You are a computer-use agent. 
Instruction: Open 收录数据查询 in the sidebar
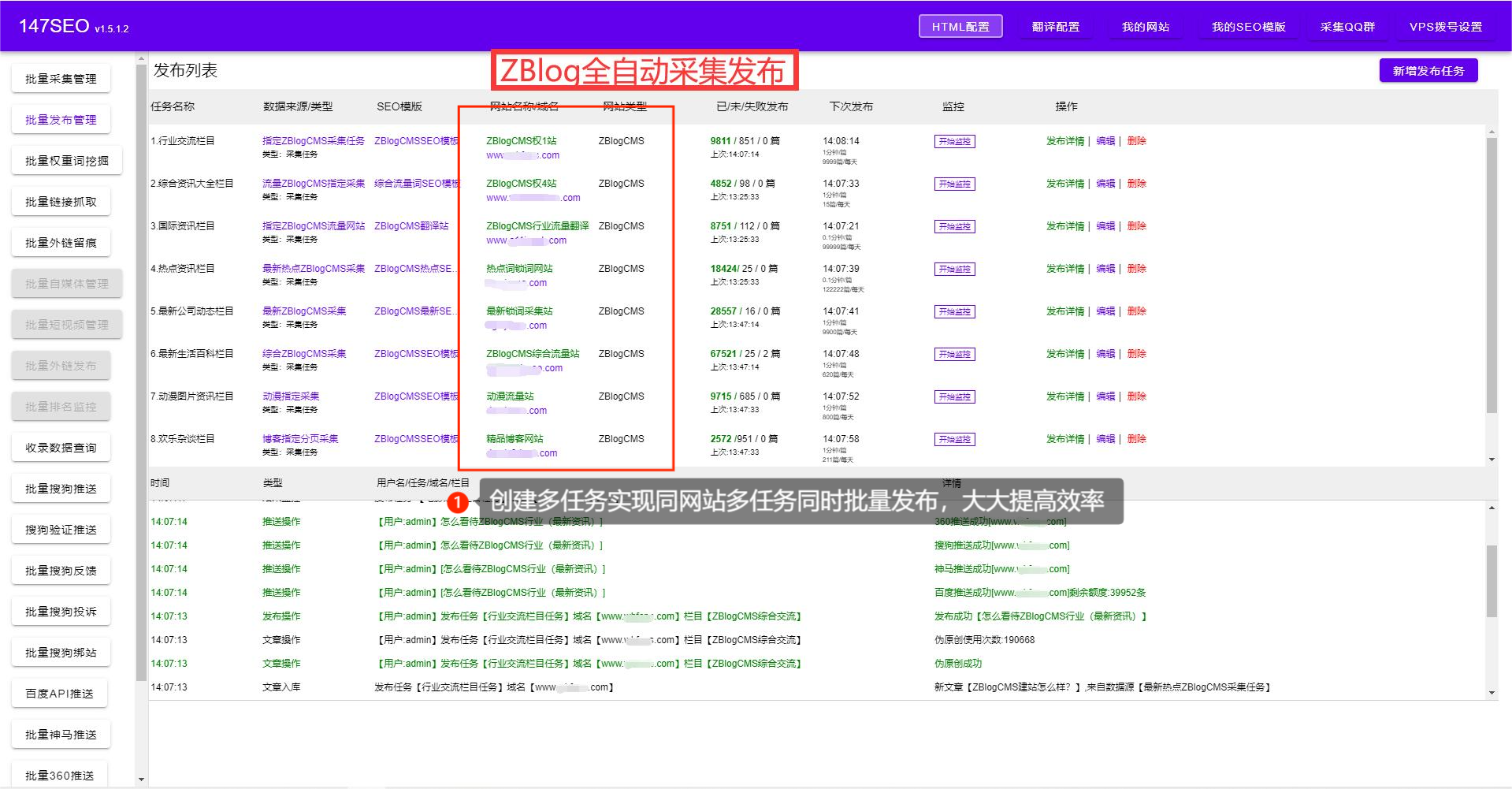61,448
